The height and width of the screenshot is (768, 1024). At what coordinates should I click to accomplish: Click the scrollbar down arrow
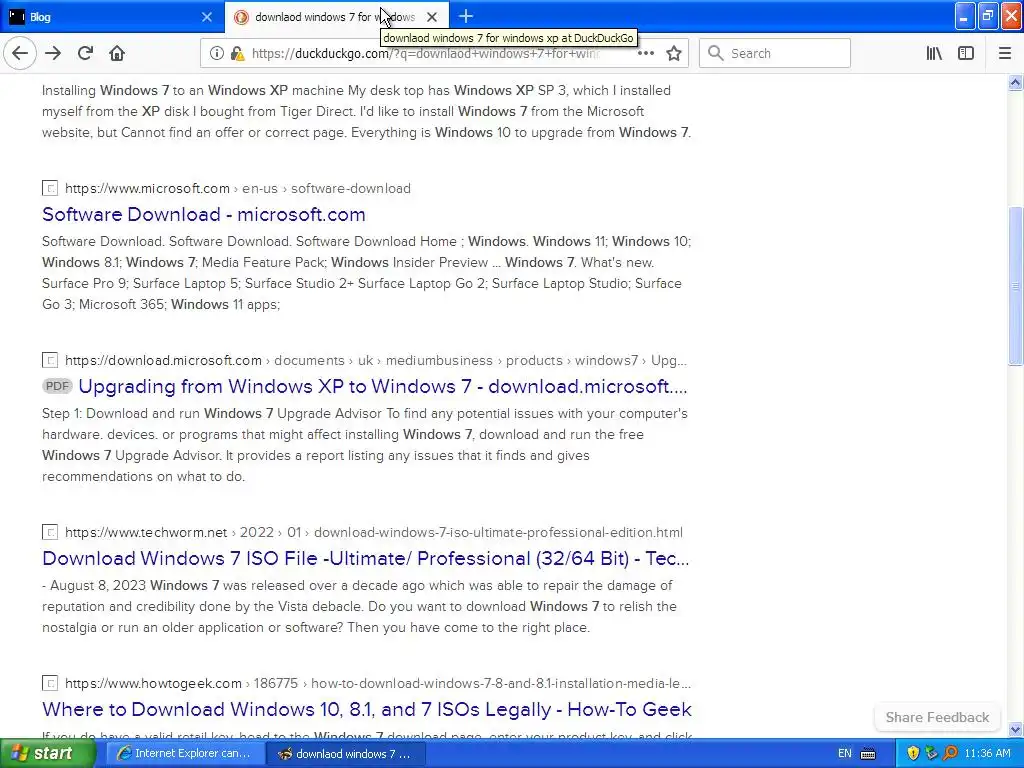[1016, 729]
